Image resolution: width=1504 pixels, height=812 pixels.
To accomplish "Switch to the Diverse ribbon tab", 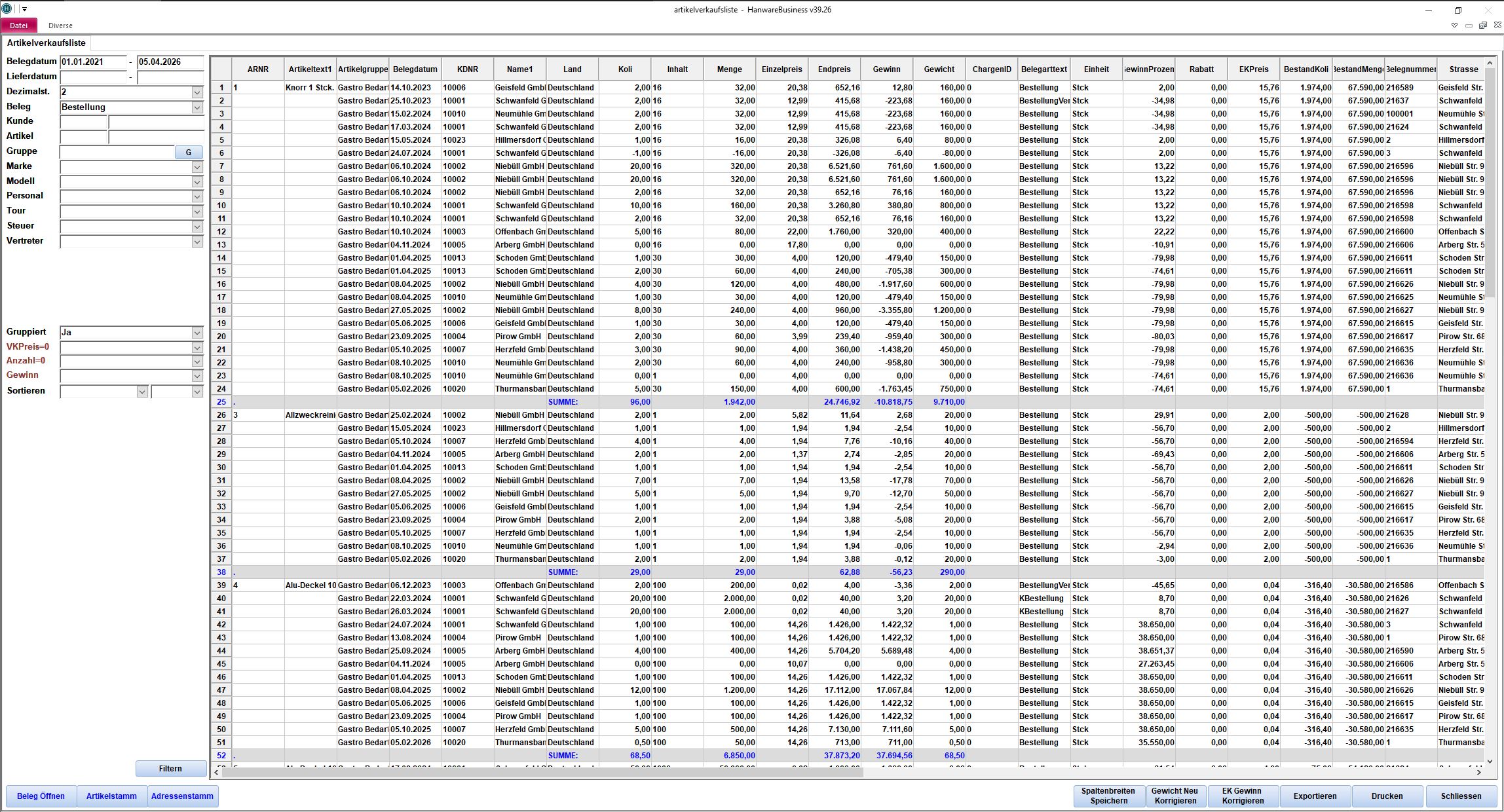I will (x=60, y=26).
